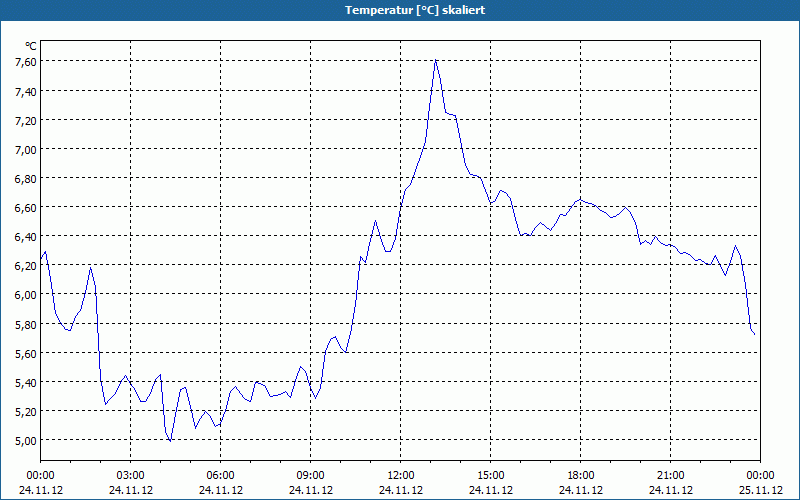The width and height of the screenshot is (800, 500).
Task: Select the 09:00 time label
Action: click(311, 476)
